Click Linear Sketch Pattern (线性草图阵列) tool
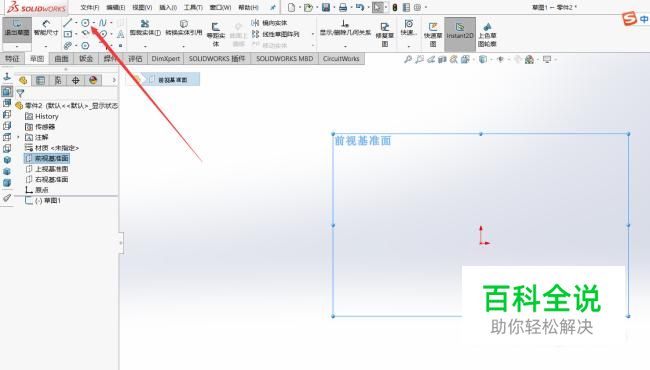The height and width of the screenshot is (370, 650). point(276,34)
